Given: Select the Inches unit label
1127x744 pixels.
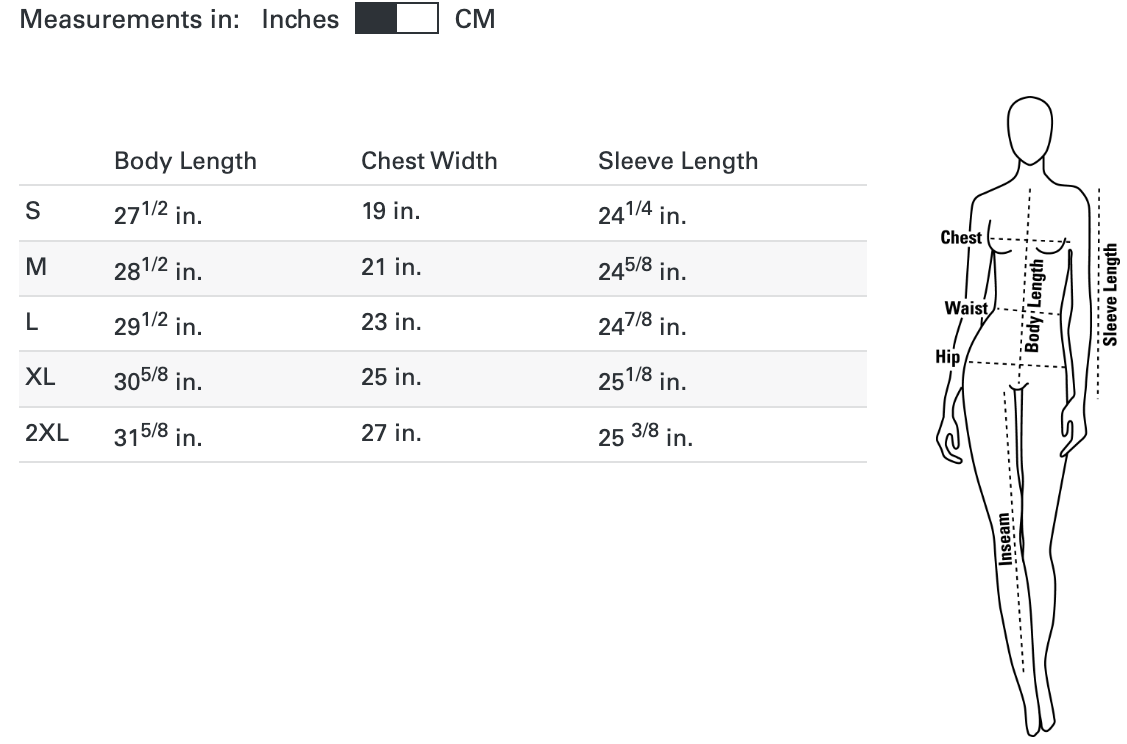Looking at the screenshot, I should (300, 19).
